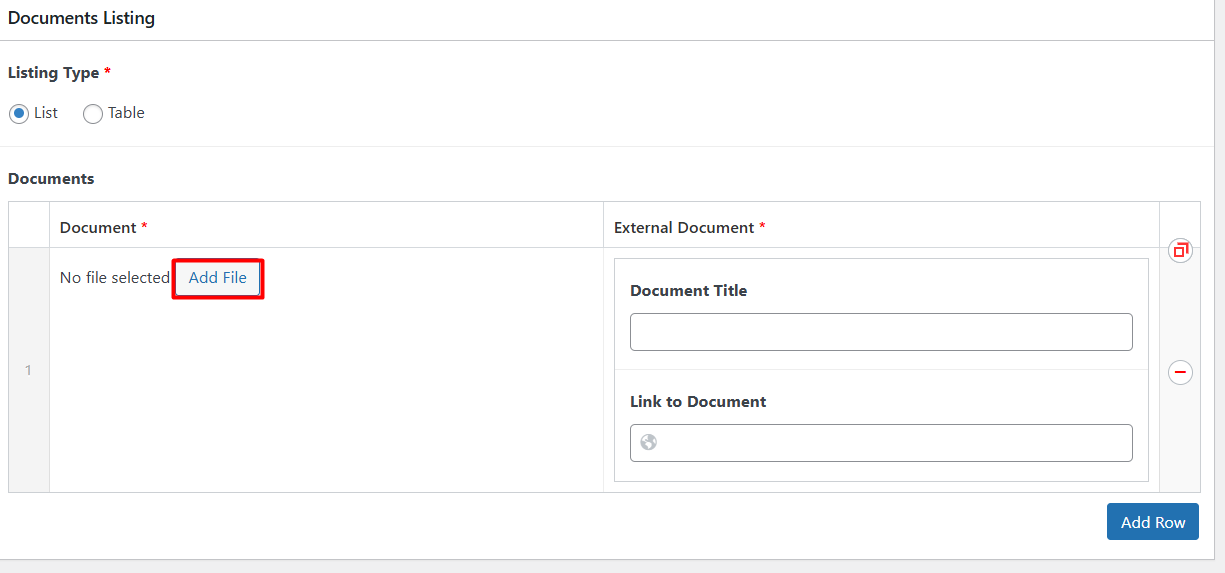Image resolution: width=1225 pixels, height=573 pixels.
Task: Duplicate the document row
Action: [x=1181, y=250]
